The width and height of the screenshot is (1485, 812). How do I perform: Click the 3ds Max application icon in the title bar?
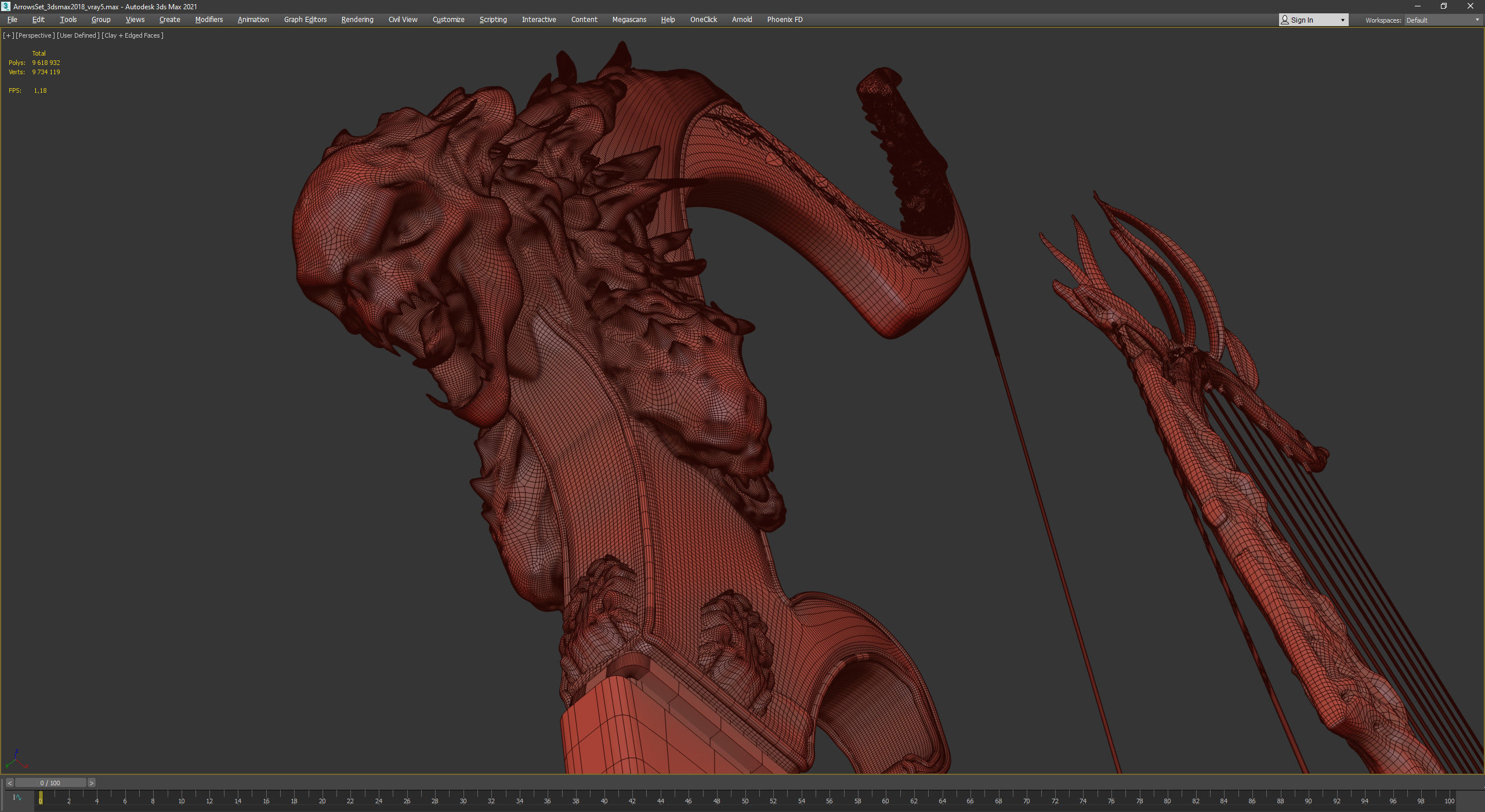[x=6, y=6]
